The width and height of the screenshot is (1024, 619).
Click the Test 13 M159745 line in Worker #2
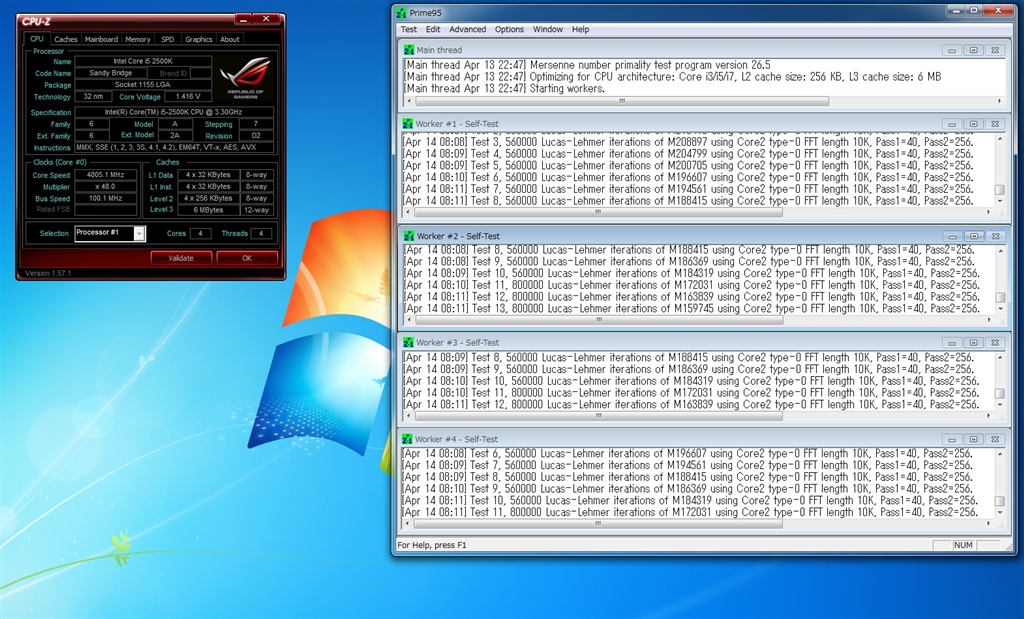[x=692, y=309]
